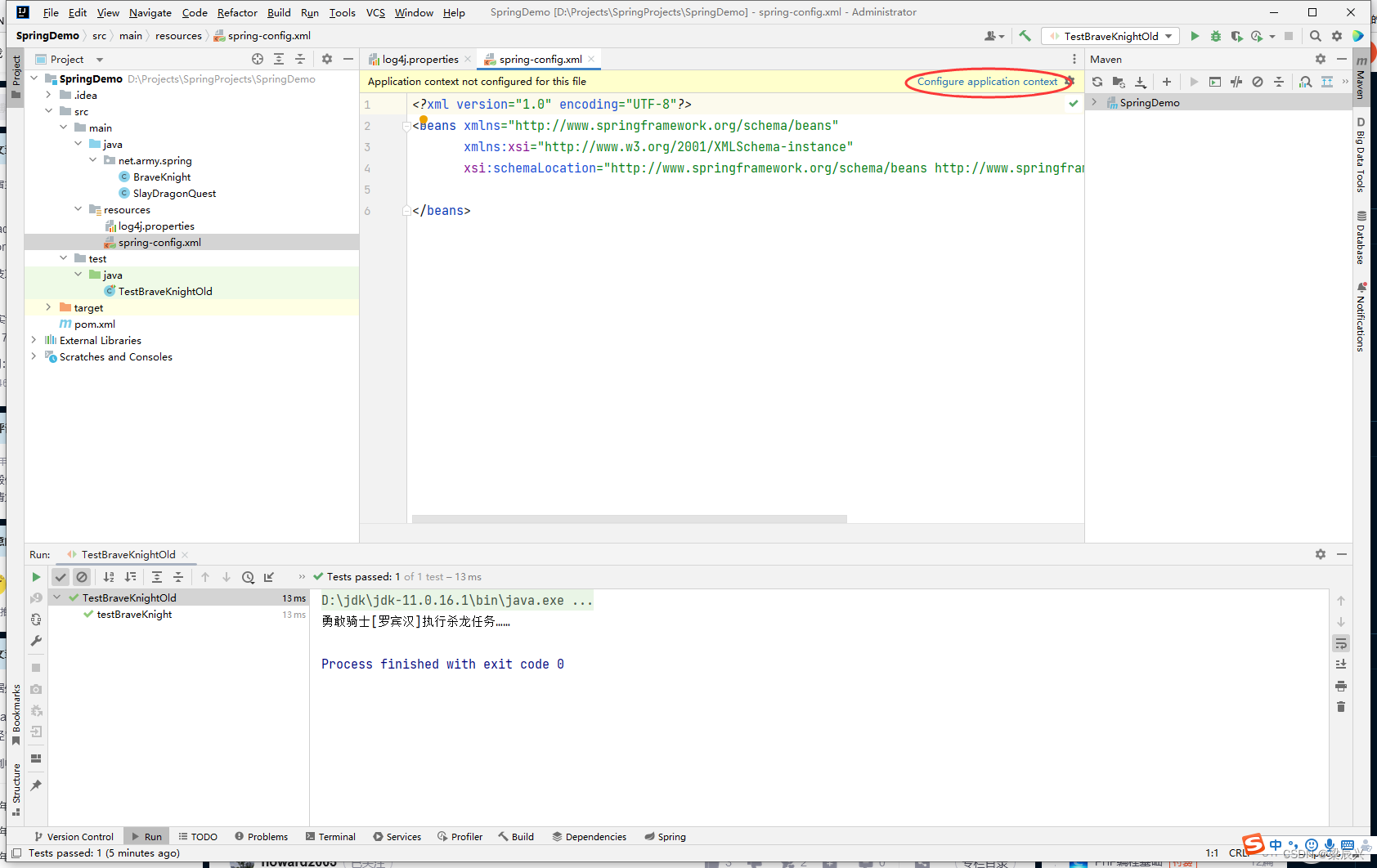Click Reload All Maven Projects icon
The image size is (1377, 868).
coord(1097,82)
